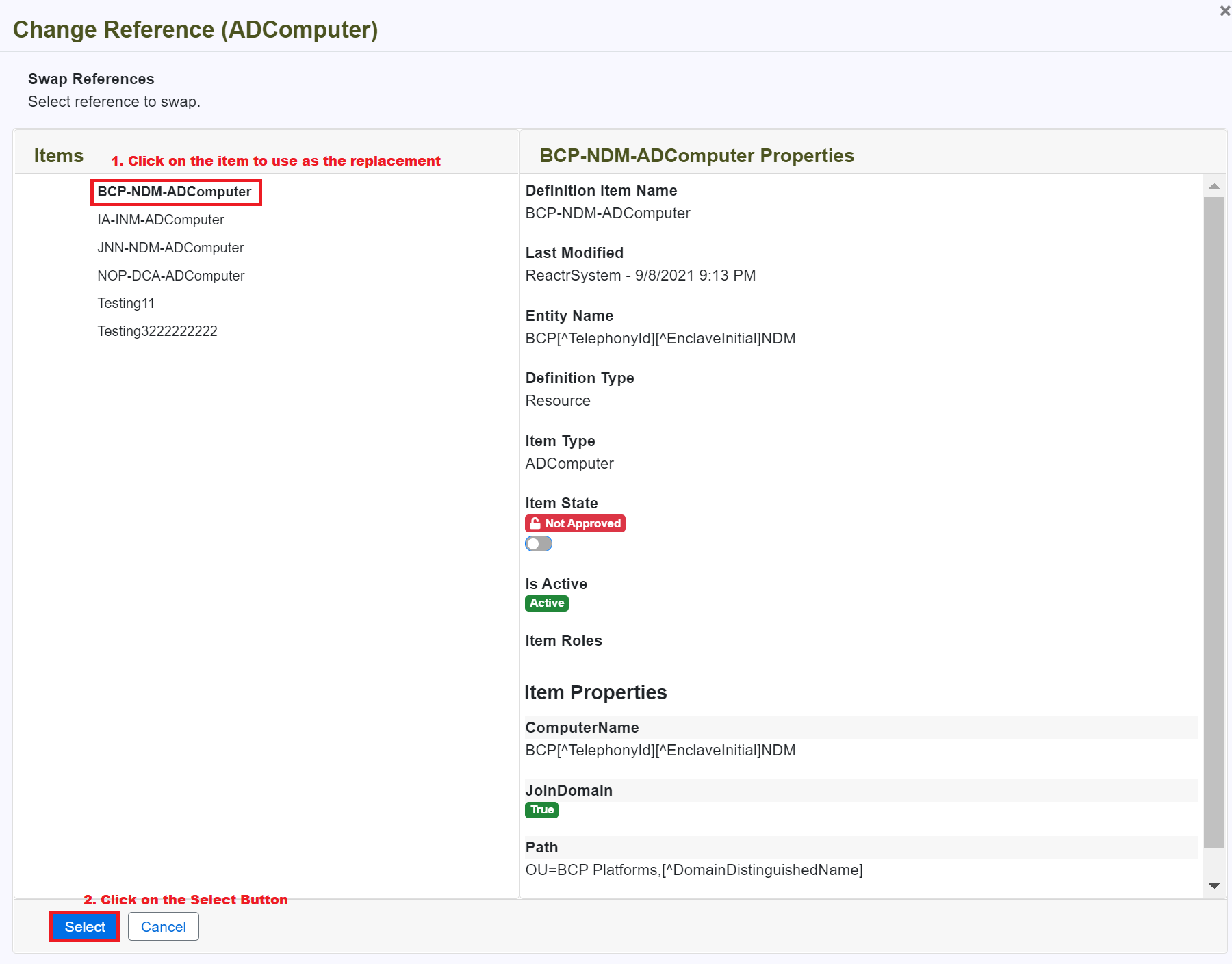The height and width of the screenshot is (964, 1232).
Task: Click the Entity Name value text
Action: click(x=660, y=339)
